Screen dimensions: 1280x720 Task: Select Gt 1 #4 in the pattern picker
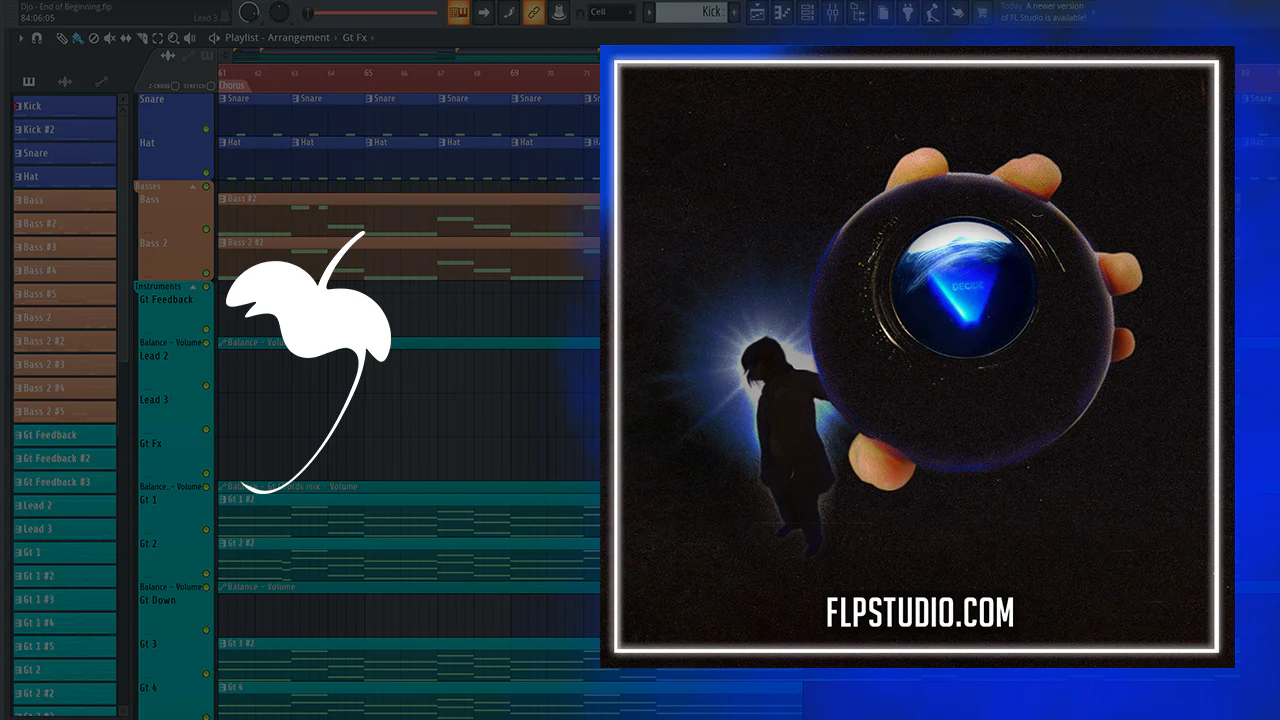pos(65,622)
